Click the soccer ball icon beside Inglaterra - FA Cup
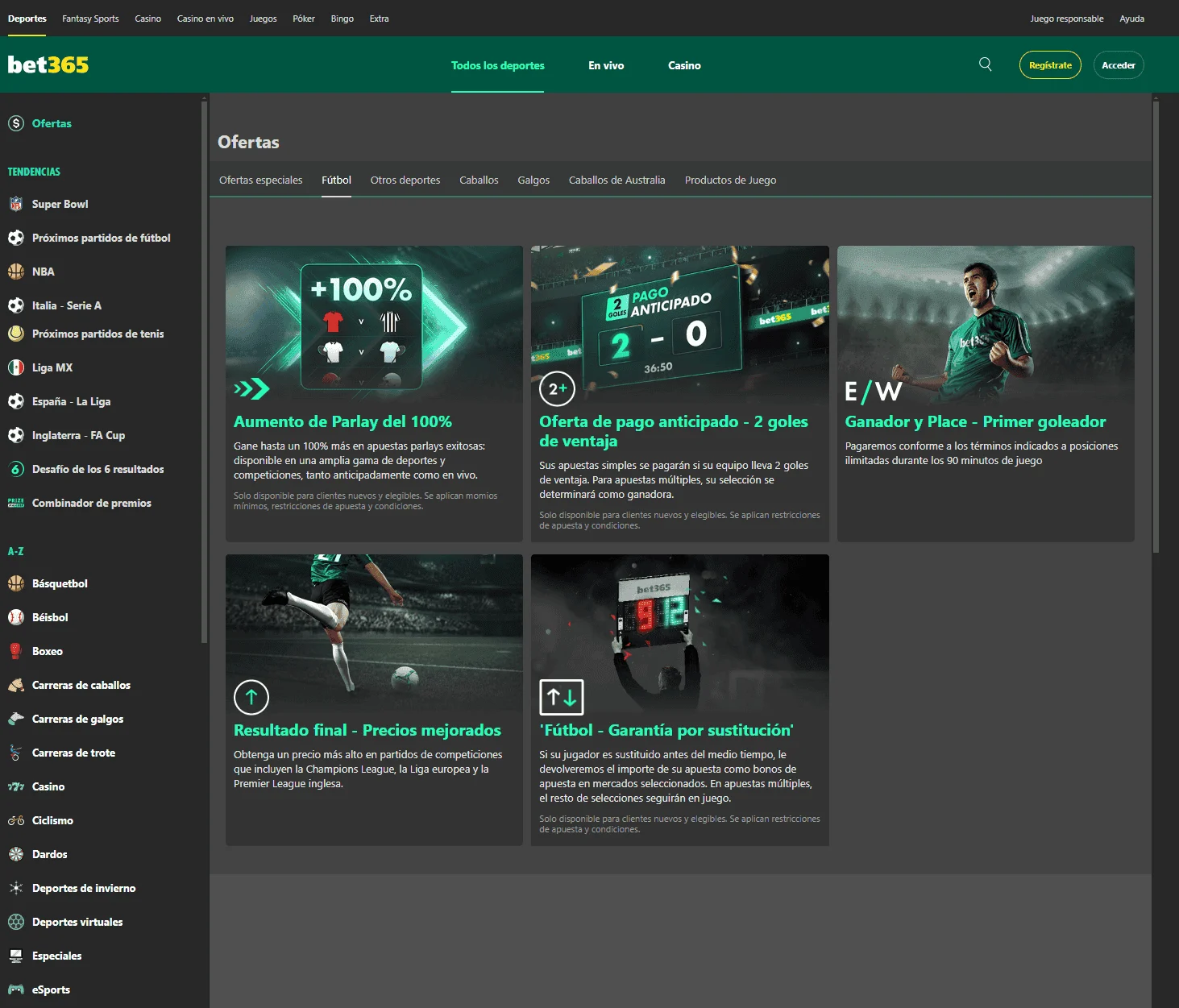 click(x=16, y=435)
